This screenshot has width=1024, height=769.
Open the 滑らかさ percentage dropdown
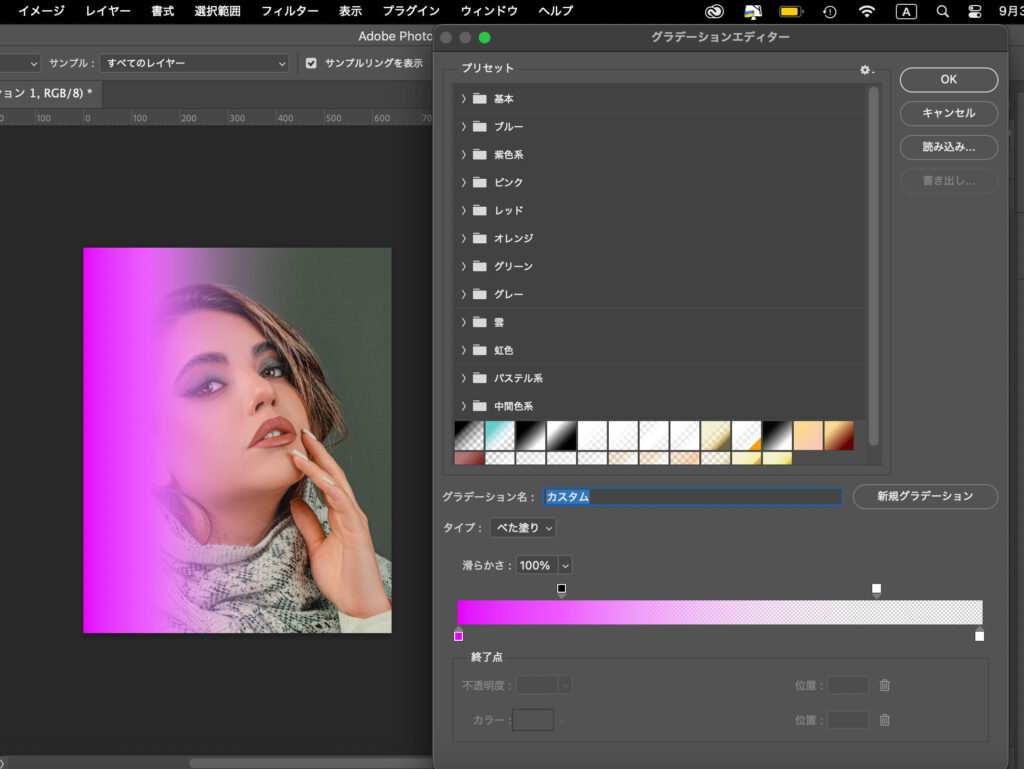click(x=565, y=565)
